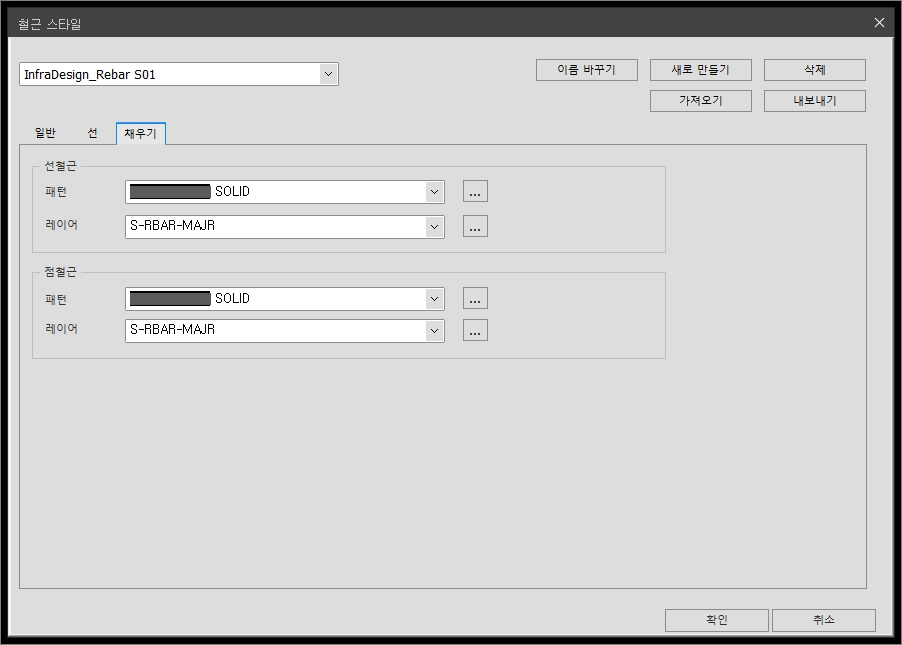Close the 철근 스타일 dialog
Viewport: 902px width, 645px height.
(879, 22)
